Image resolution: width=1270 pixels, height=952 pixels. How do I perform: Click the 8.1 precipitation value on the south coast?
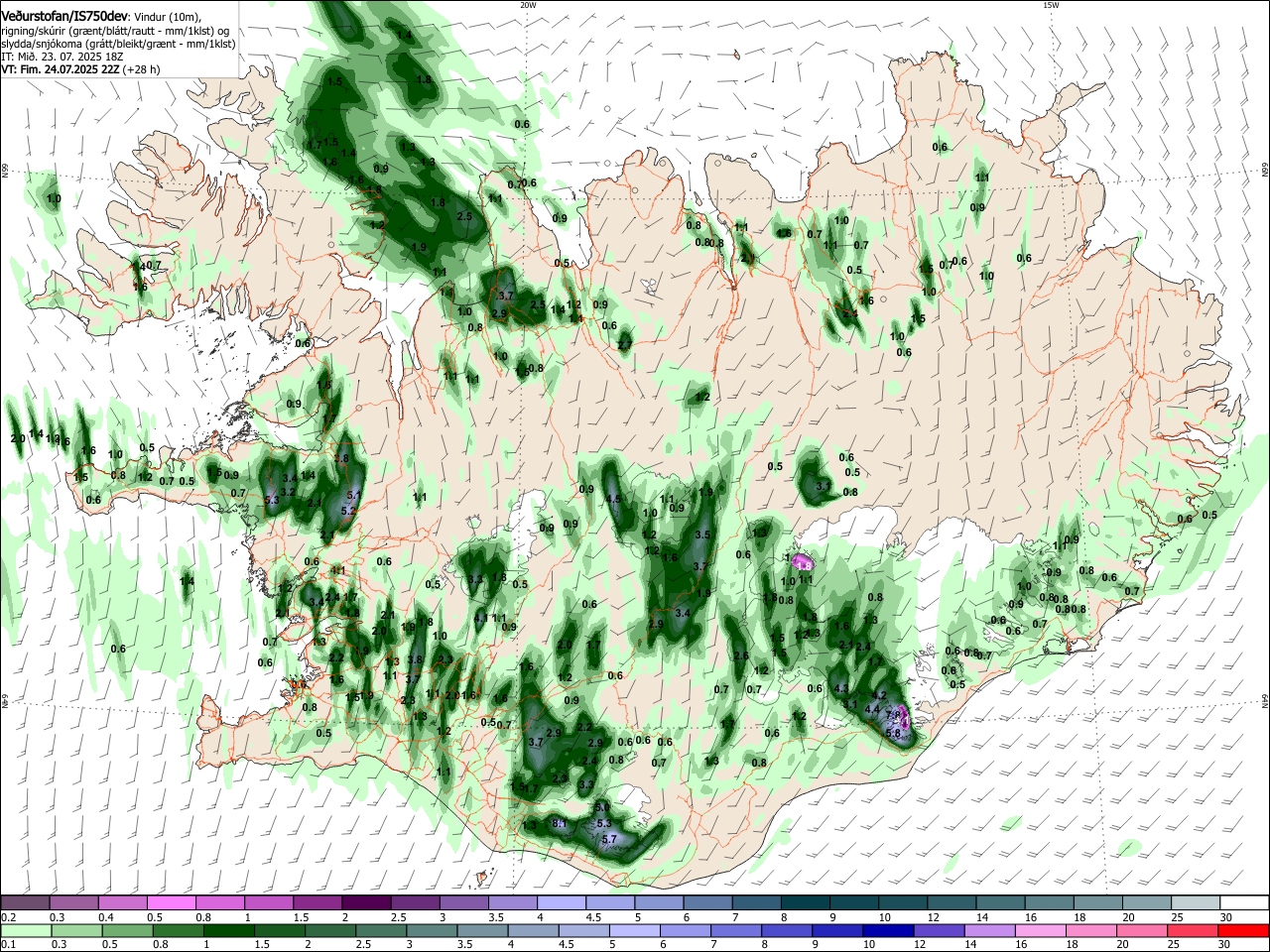click(x=559, y=823)
